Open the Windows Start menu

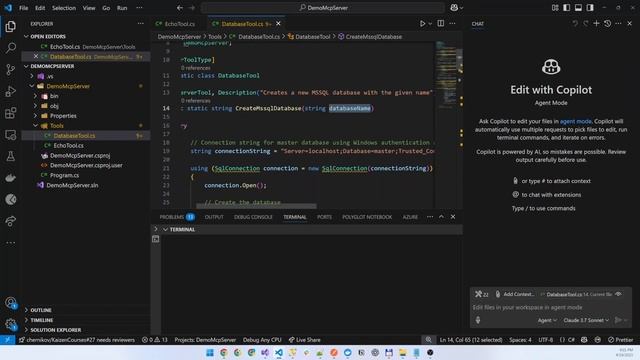pyautogui.click(x=210, y=353)
